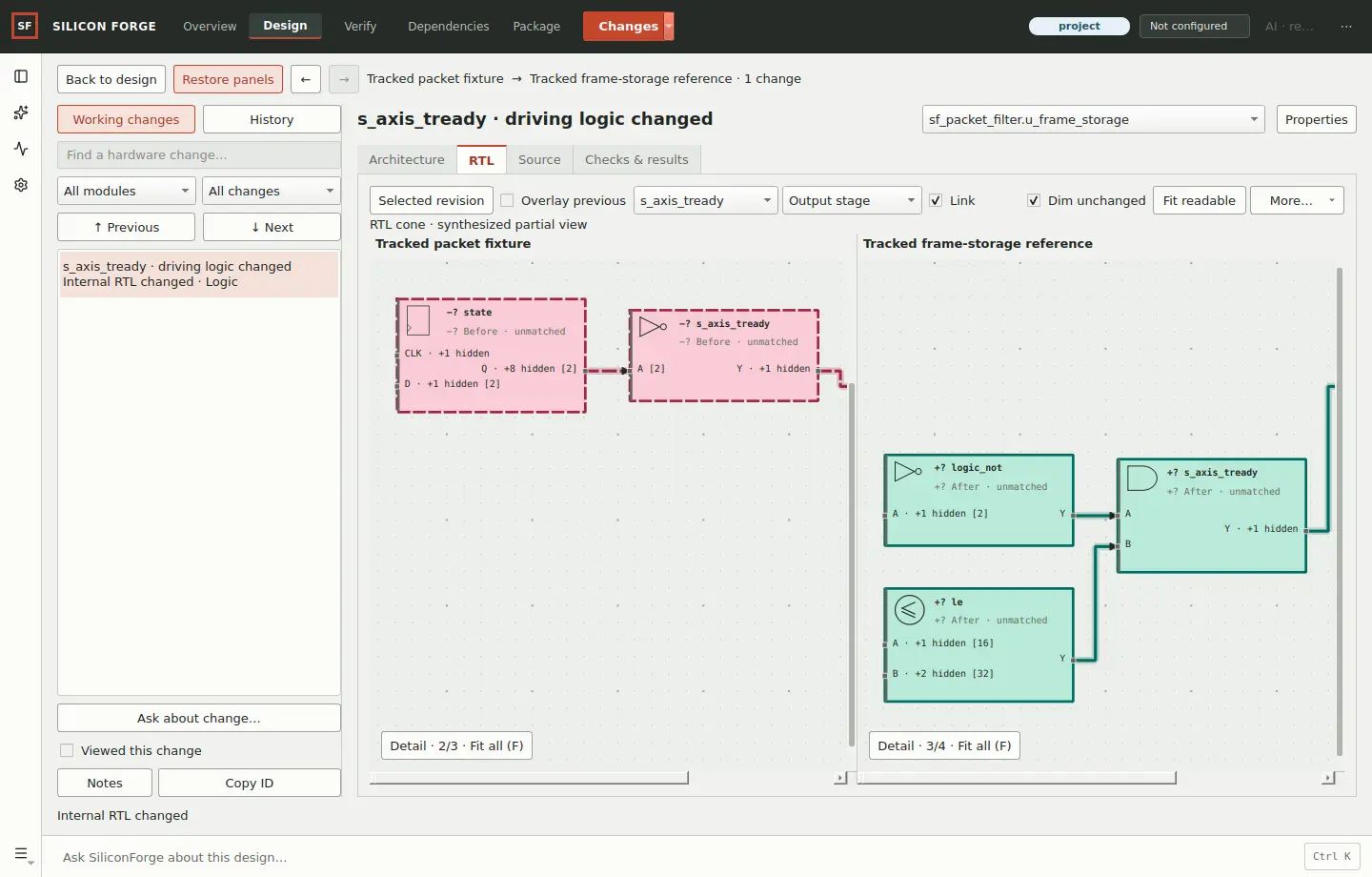Screen dimensions: 1372x877
Task: Open settings gear in left rail
Action: tap(21, 185)
